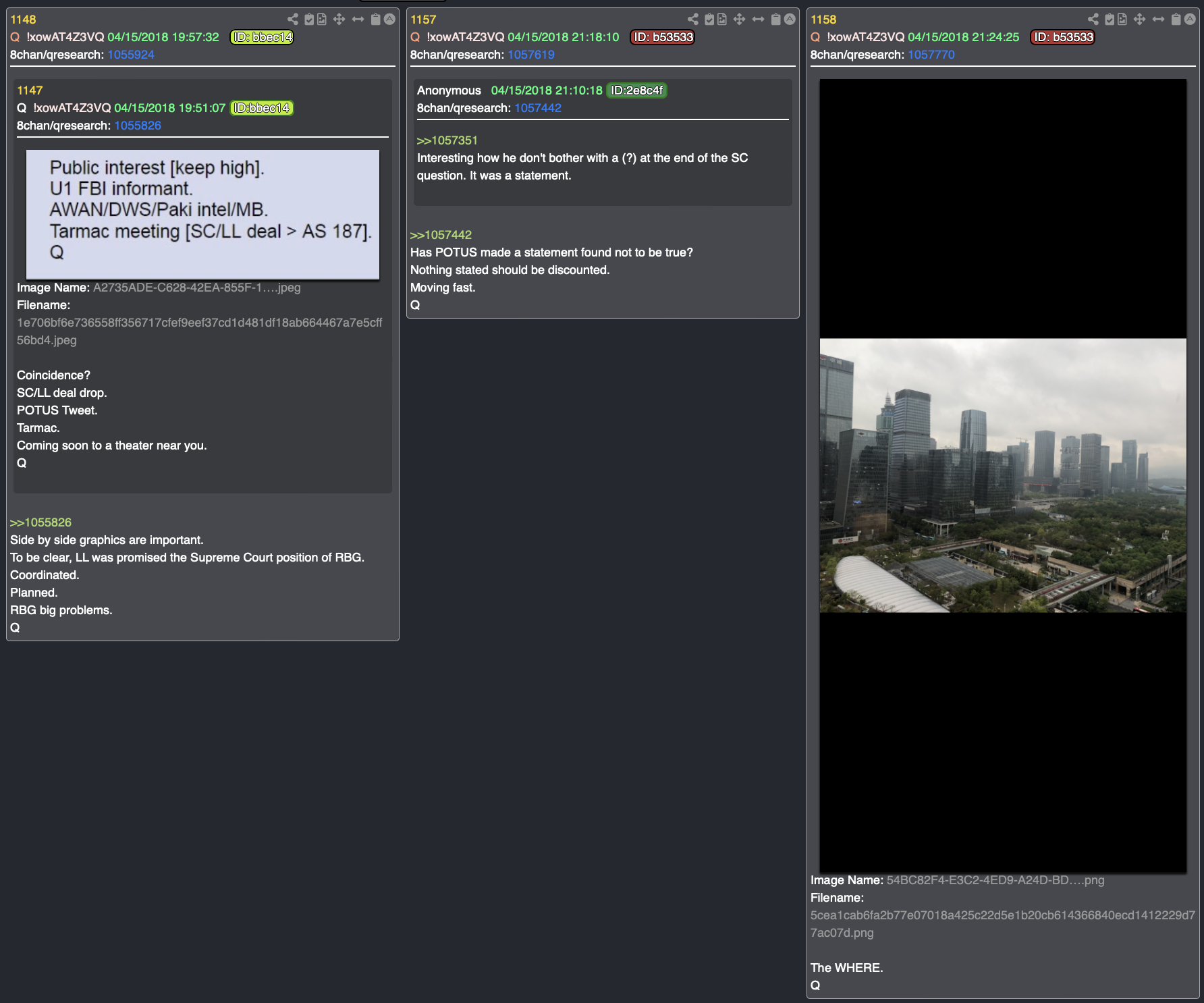Click the ID: b53533 badge on post 1158
Image resolution: width=1204 pixels, height=1003 pixels.
coord(1062,37)
